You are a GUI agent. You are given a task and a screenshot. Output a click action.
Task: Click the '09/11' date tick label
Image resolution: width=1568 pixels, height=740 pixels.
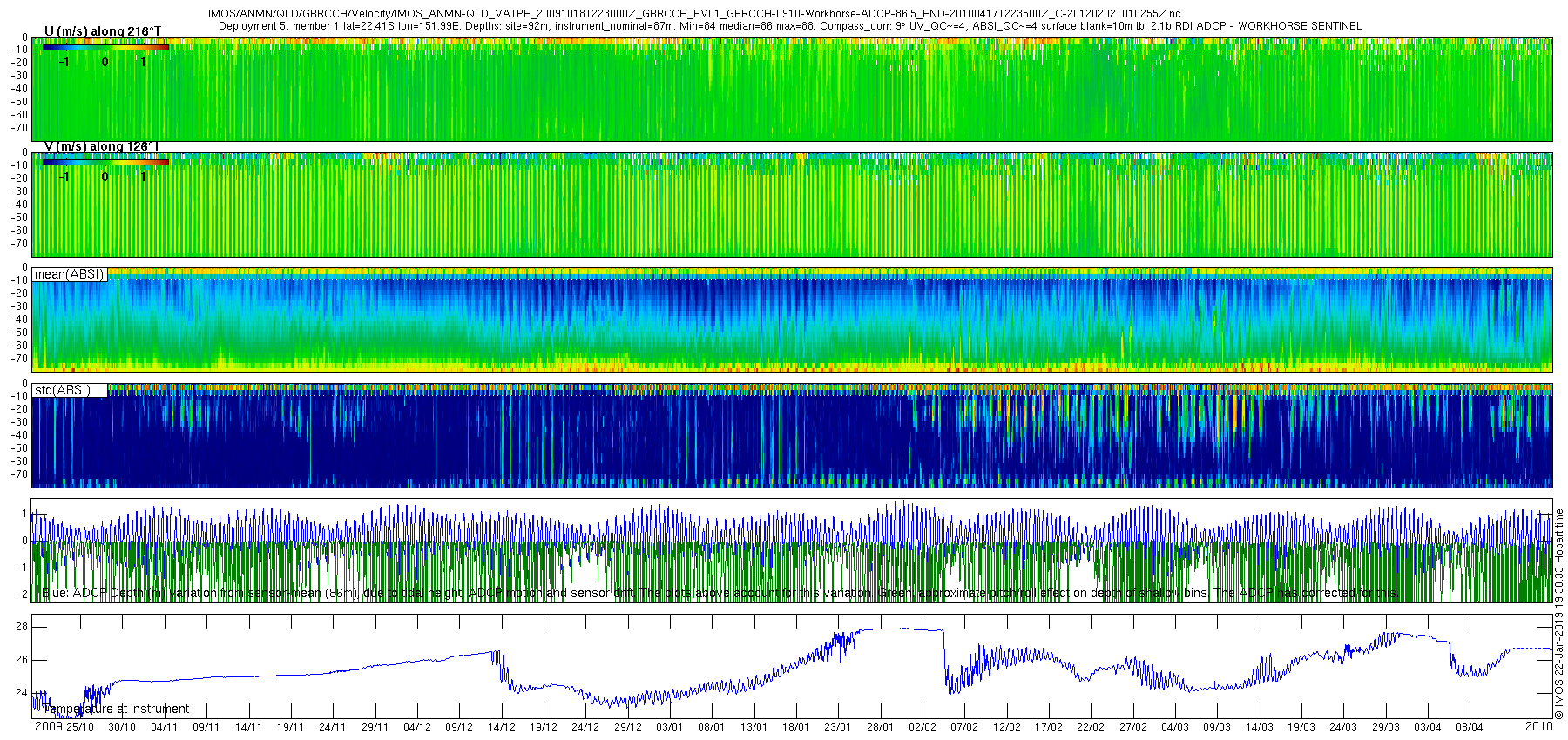point(206,728)
